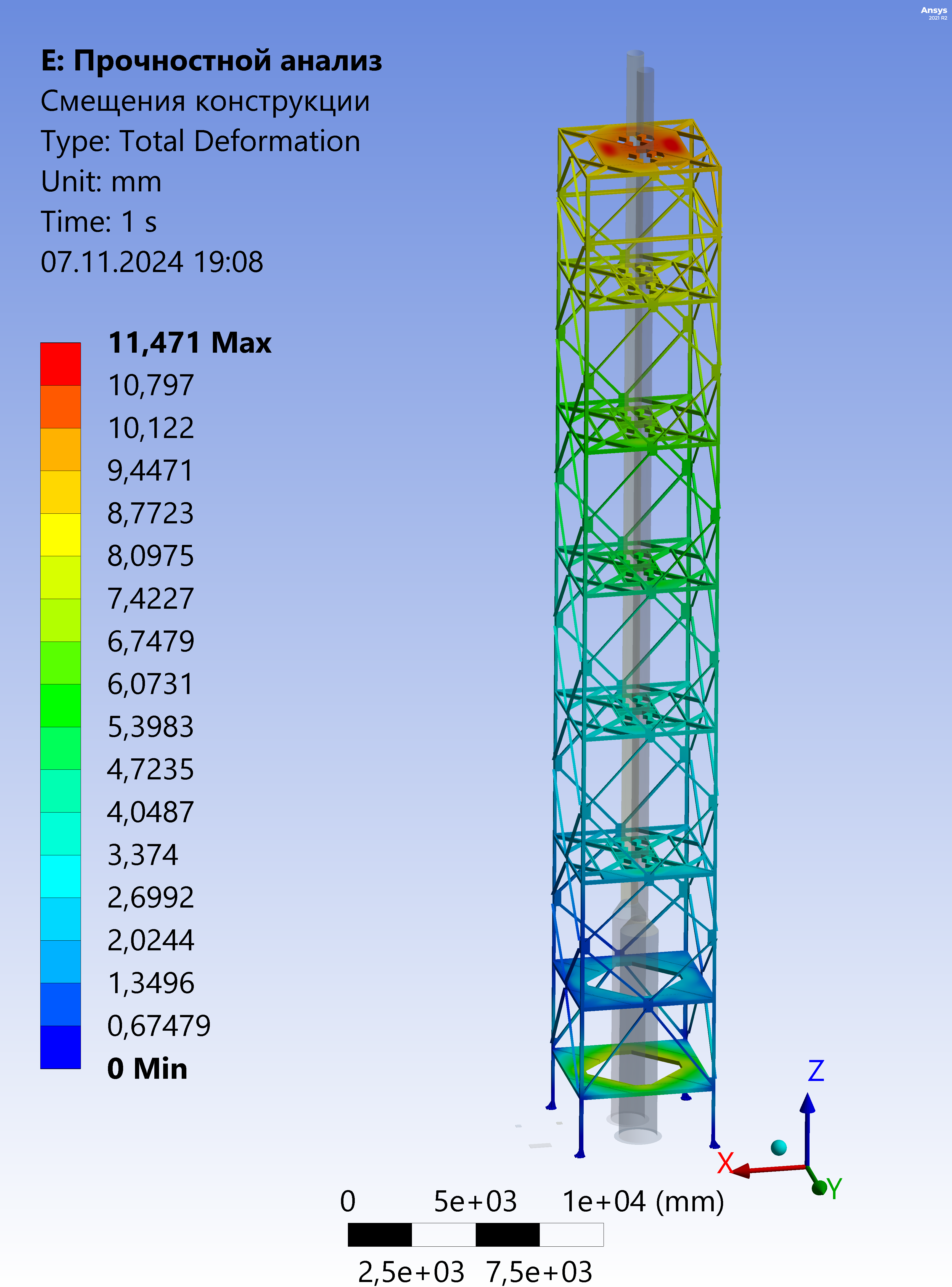Viewport: 952px width, 1287px height.
Task: Select the darkest blue minimum legend band
Action: [x=60, y=1047]
